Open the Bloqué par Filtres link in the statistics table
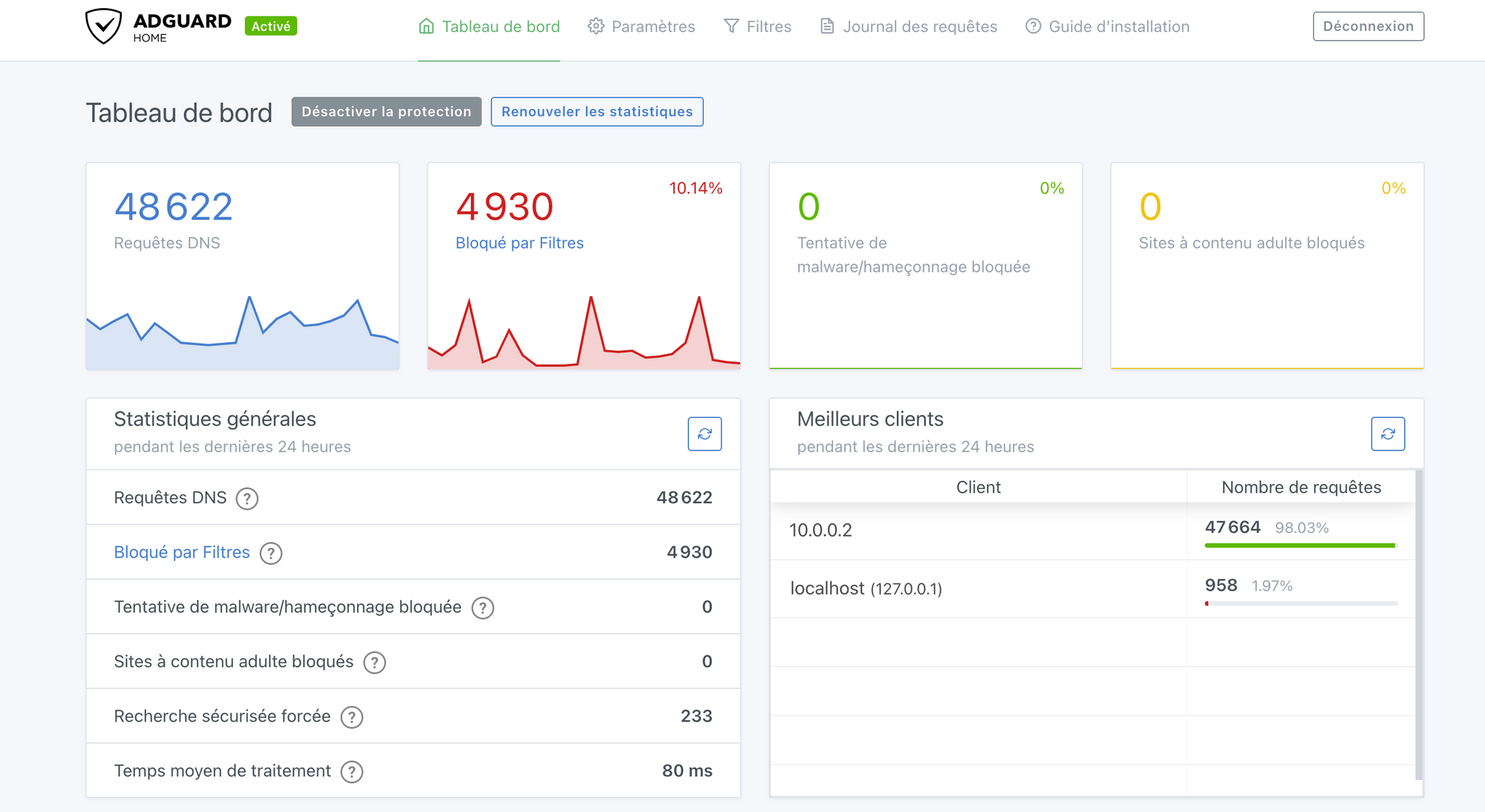The width and height of the screenshot is (1485, 812). tap(182, 552)
